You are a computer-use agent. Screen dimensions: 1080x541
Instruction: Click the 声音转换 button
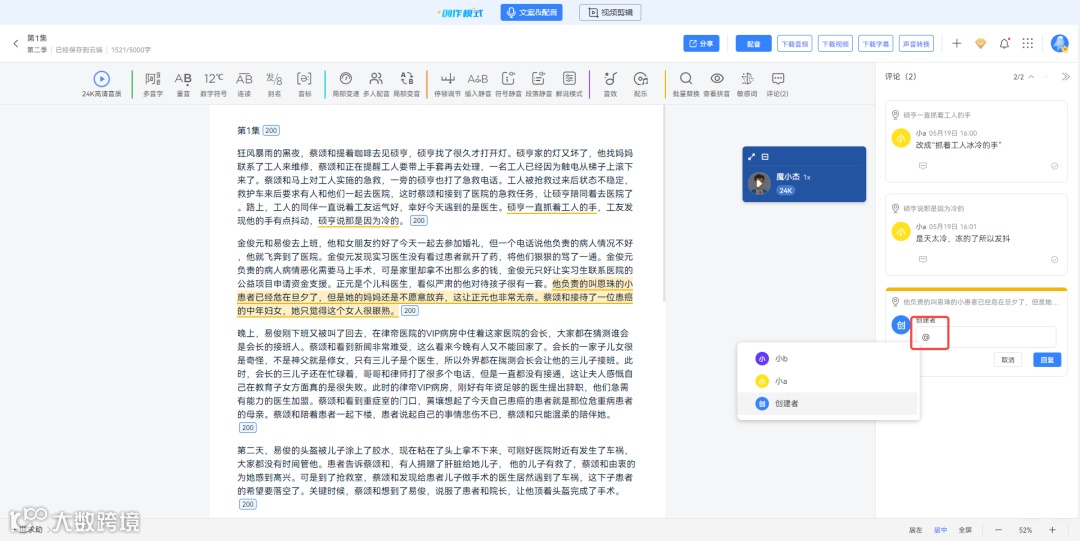[x=917, y=43]
